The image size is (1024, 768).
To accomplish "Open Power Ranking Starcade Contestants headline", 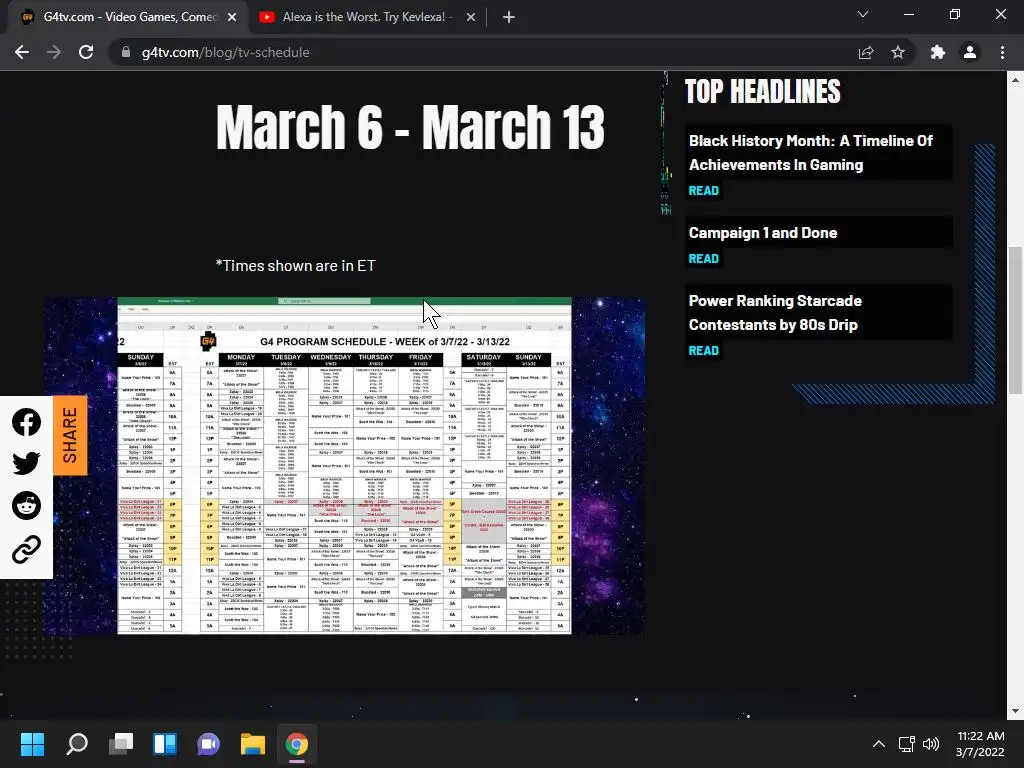I will coord(775,313).
